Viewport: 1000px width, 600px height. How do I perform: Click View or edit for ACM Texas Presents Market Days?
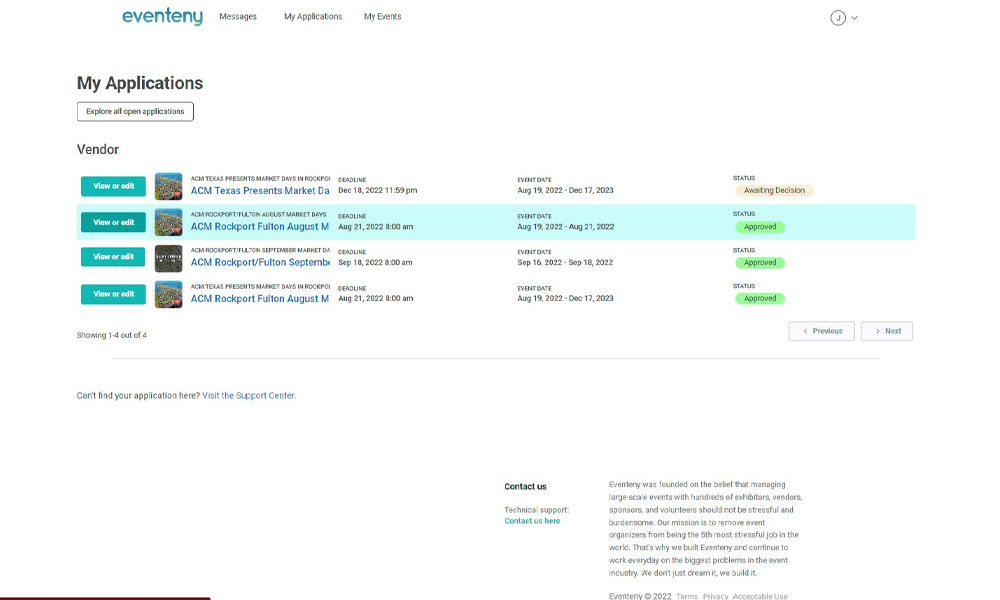113,186
